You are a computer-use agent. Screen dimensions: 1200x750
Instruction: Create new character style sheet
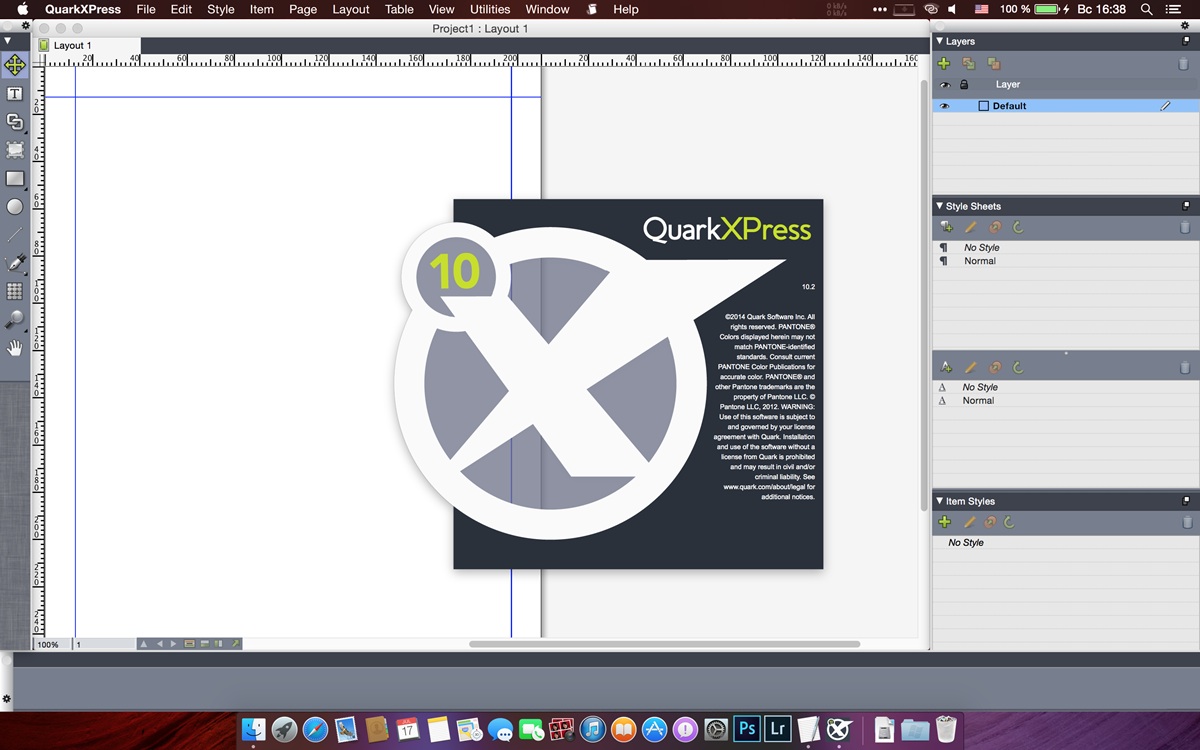(946, 368)
